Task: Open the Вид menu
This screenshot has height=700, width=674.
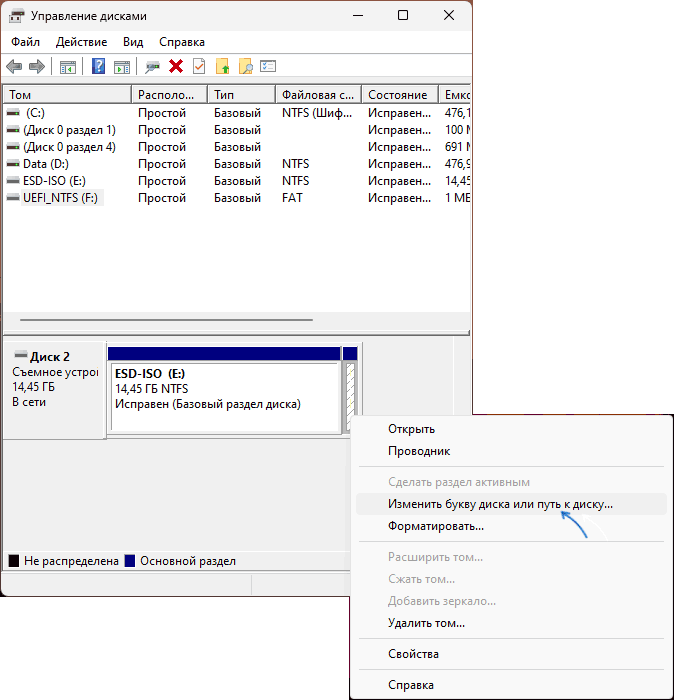Action: (133, 42)
